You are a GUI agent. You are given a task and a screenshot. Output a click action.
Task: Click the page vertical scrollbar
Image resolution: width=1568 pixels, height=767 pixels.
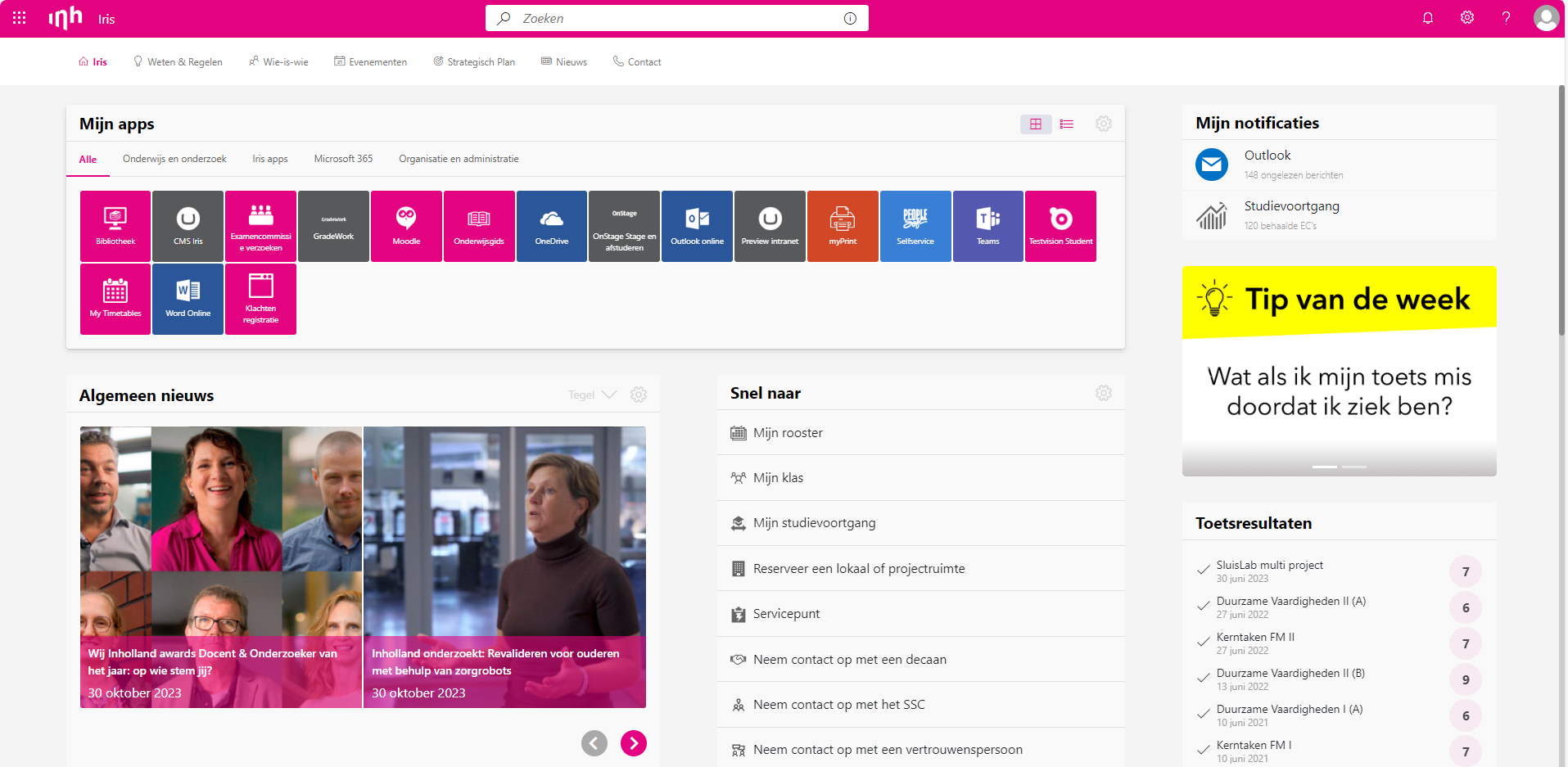click(x=1562, y=211)
